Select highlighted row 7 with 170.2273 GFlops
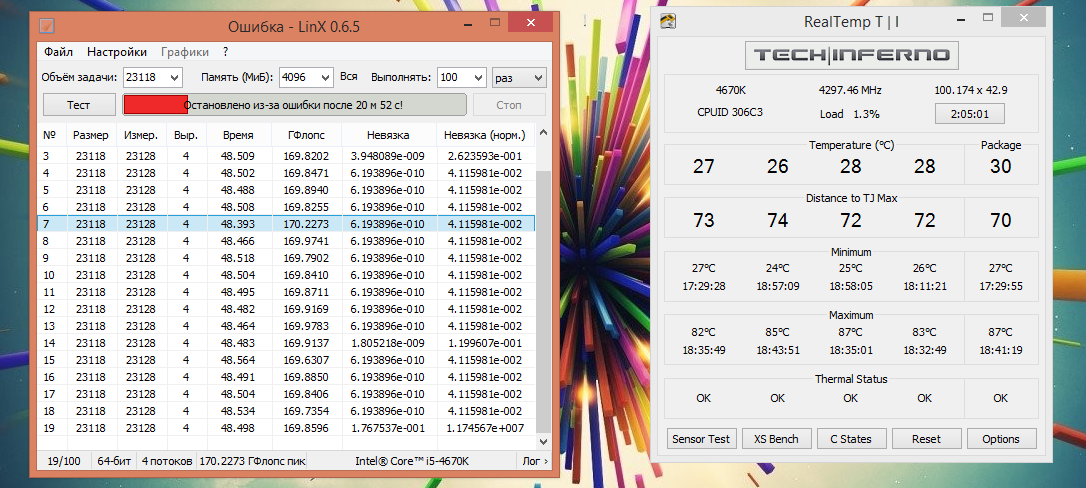Viewport: 1086px width, 488px height. pos(287,224)
